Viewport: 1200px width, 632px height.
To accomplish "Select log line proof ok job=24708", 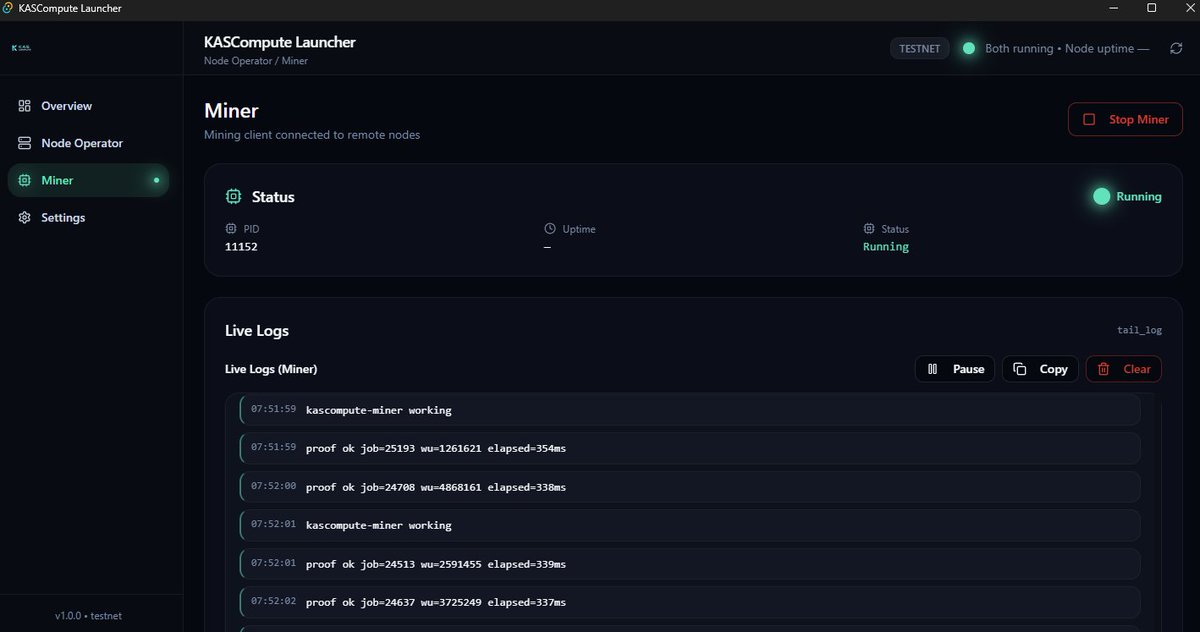I will point(690,487).
